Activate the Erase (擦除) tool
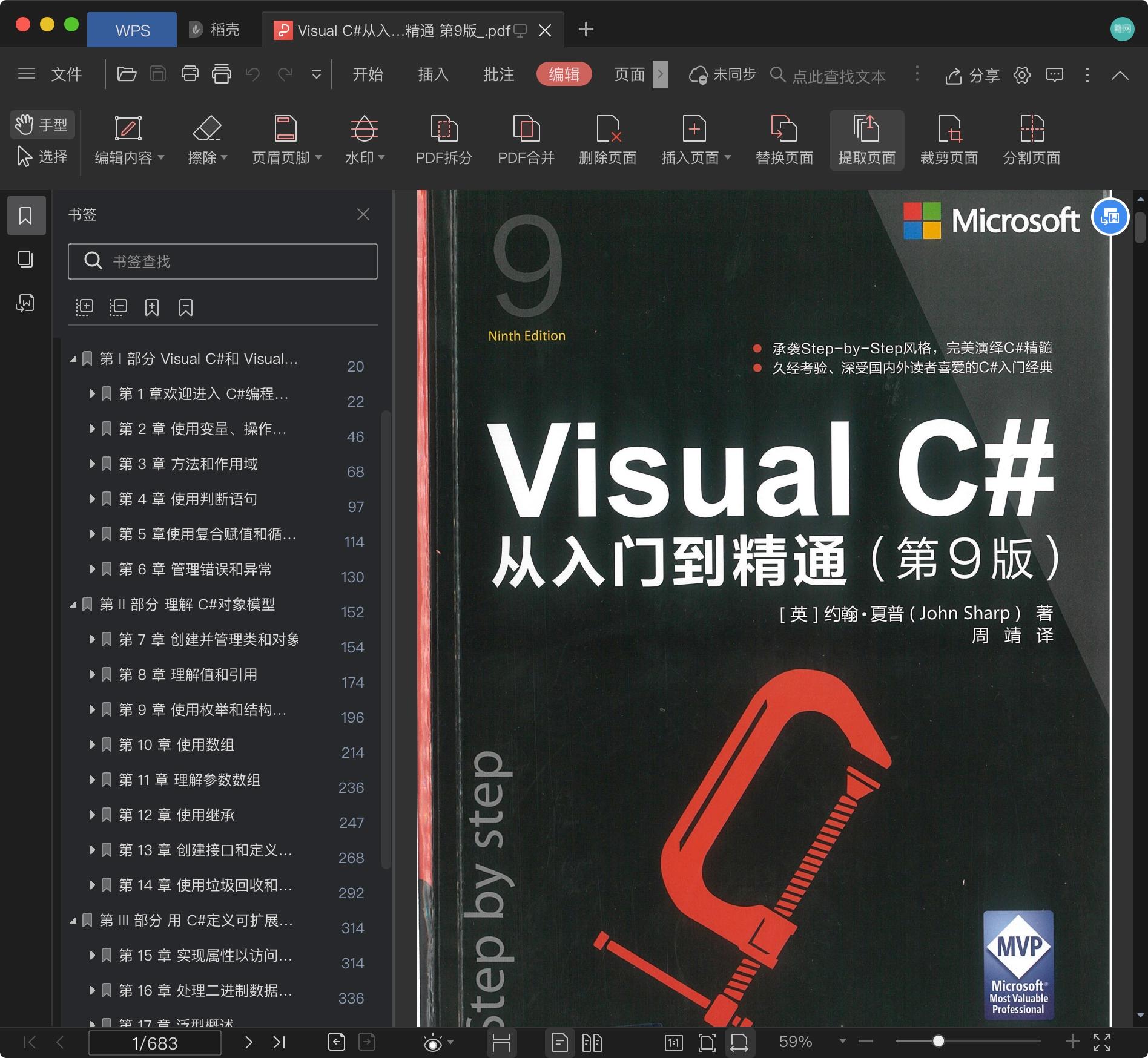Image resolution: width=1148 pixels, height=1058 pixels. point(207,140)
